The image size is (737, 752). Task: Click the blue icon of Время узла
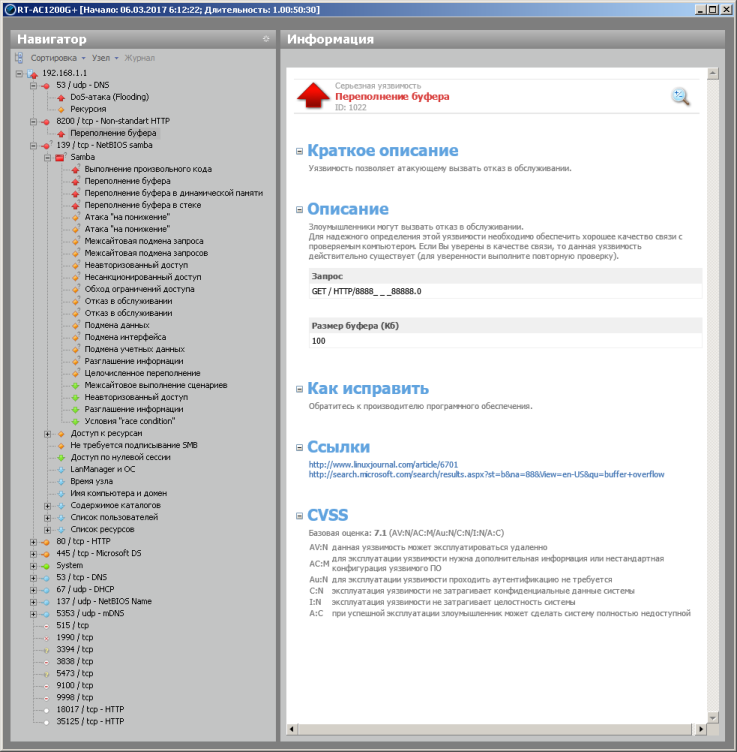(61, 482)
